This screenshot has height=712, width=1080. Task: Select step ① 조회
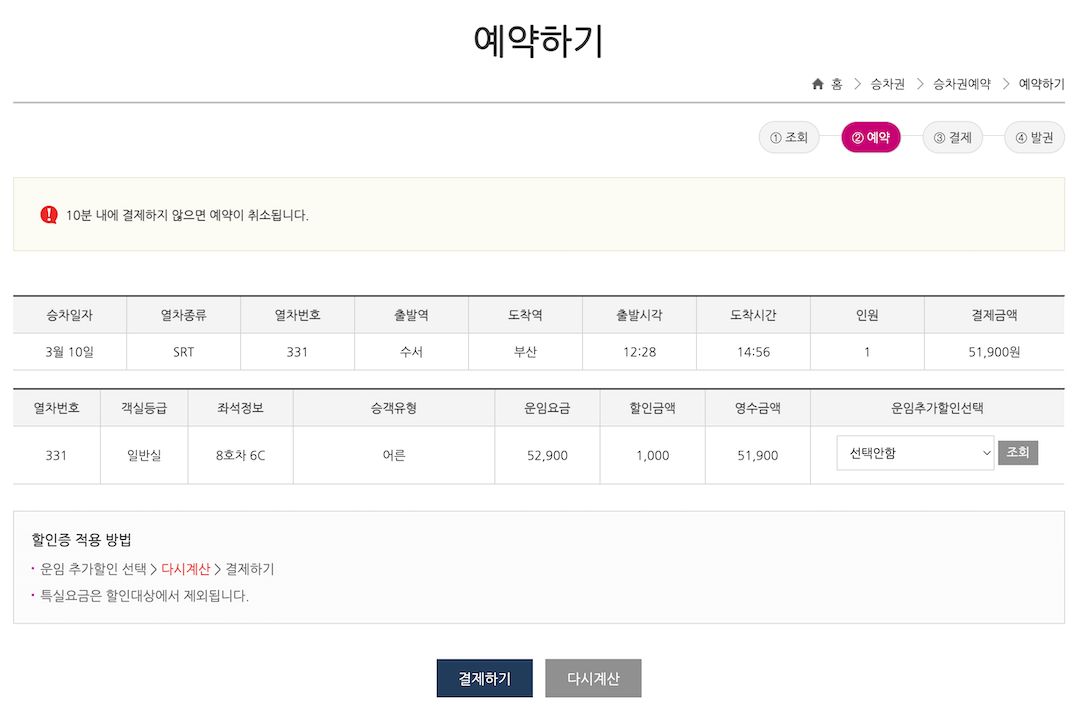(789, 138)
